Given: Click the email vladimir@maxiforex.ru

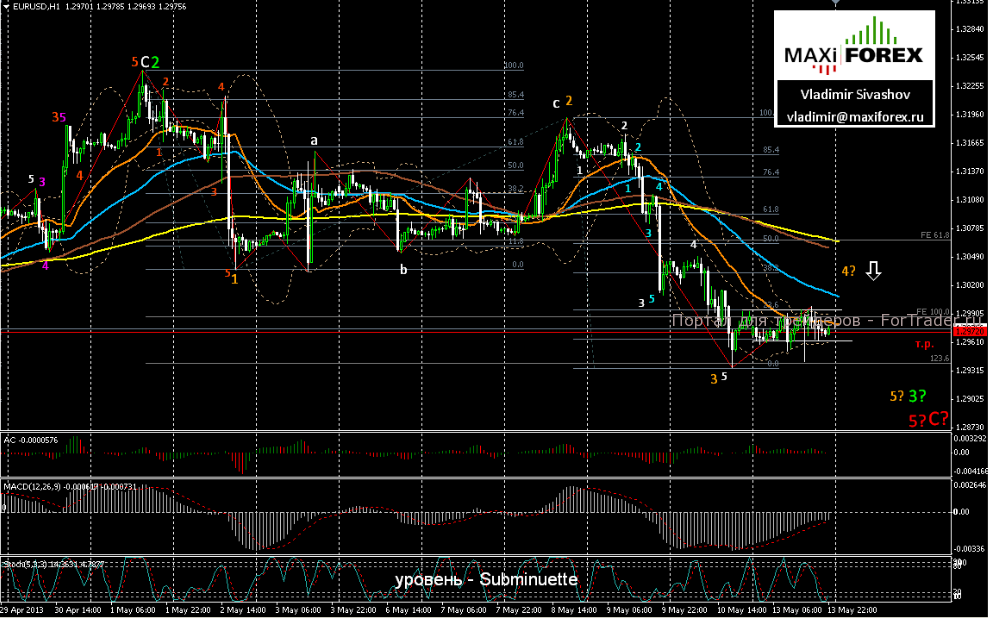Looking at the screenshot, I should (855, 117).
